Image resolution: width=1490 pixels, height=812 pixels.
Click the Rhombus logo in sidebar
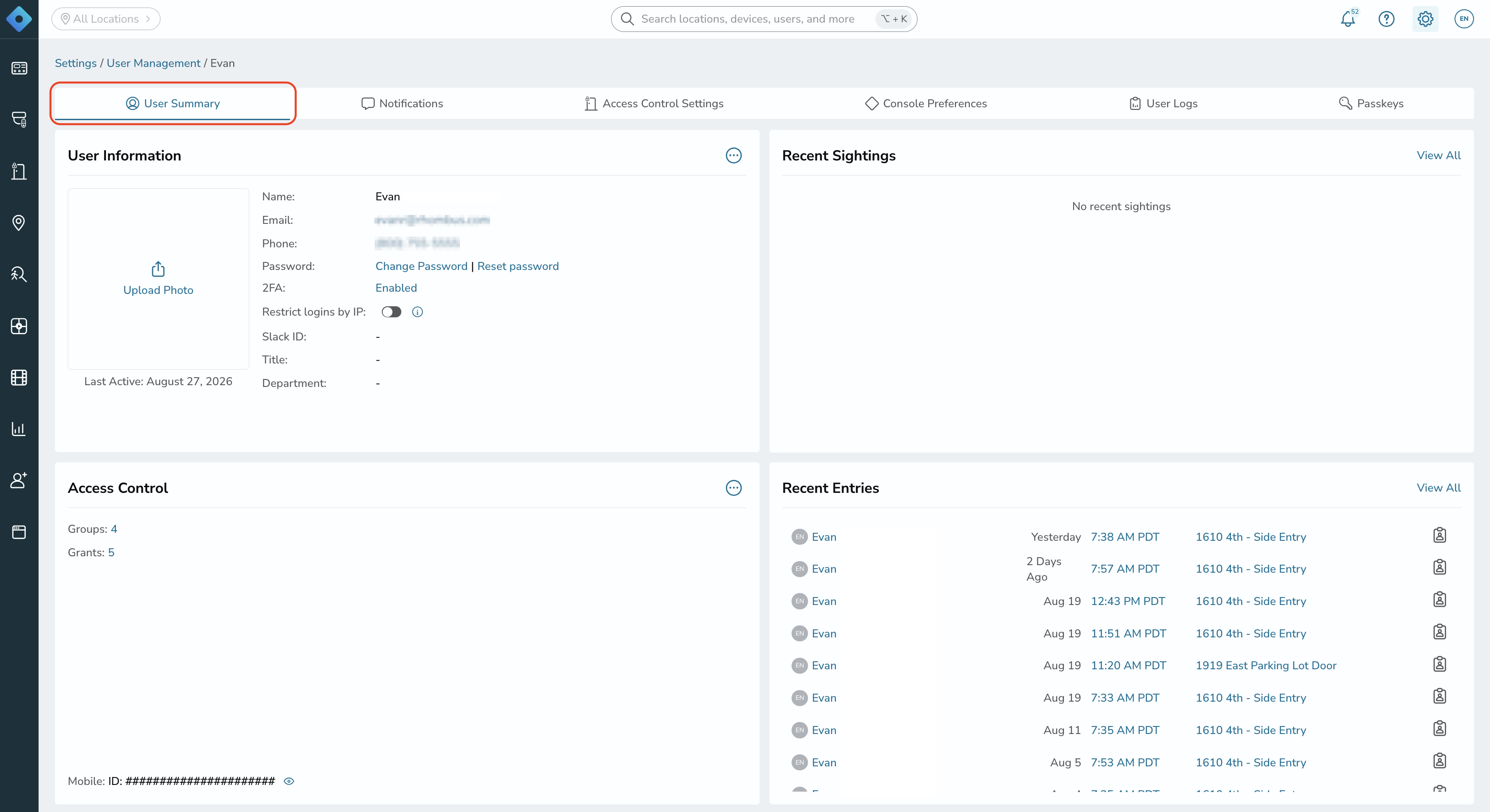(x=19, y=19)
